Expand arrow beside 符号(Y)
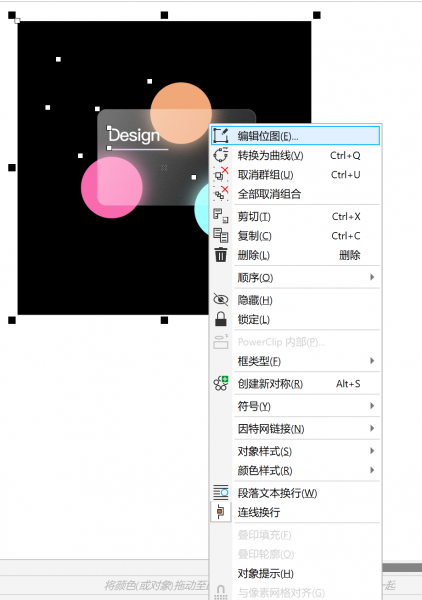The height and width of the screenshot is (600, 422). pyautogui.click(x=372, y=406)
